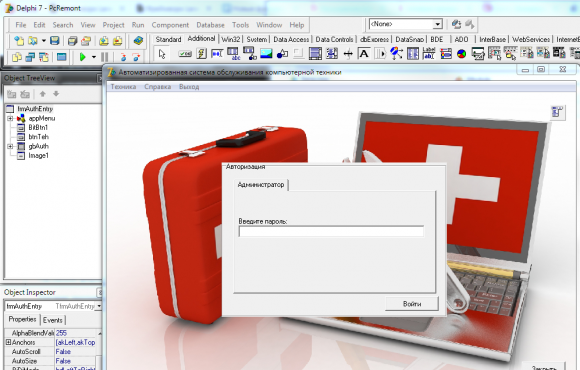The image size is (580, 370).
Task: Expand the Anchors property in Object Inspector
Action: tap(8, 342)
